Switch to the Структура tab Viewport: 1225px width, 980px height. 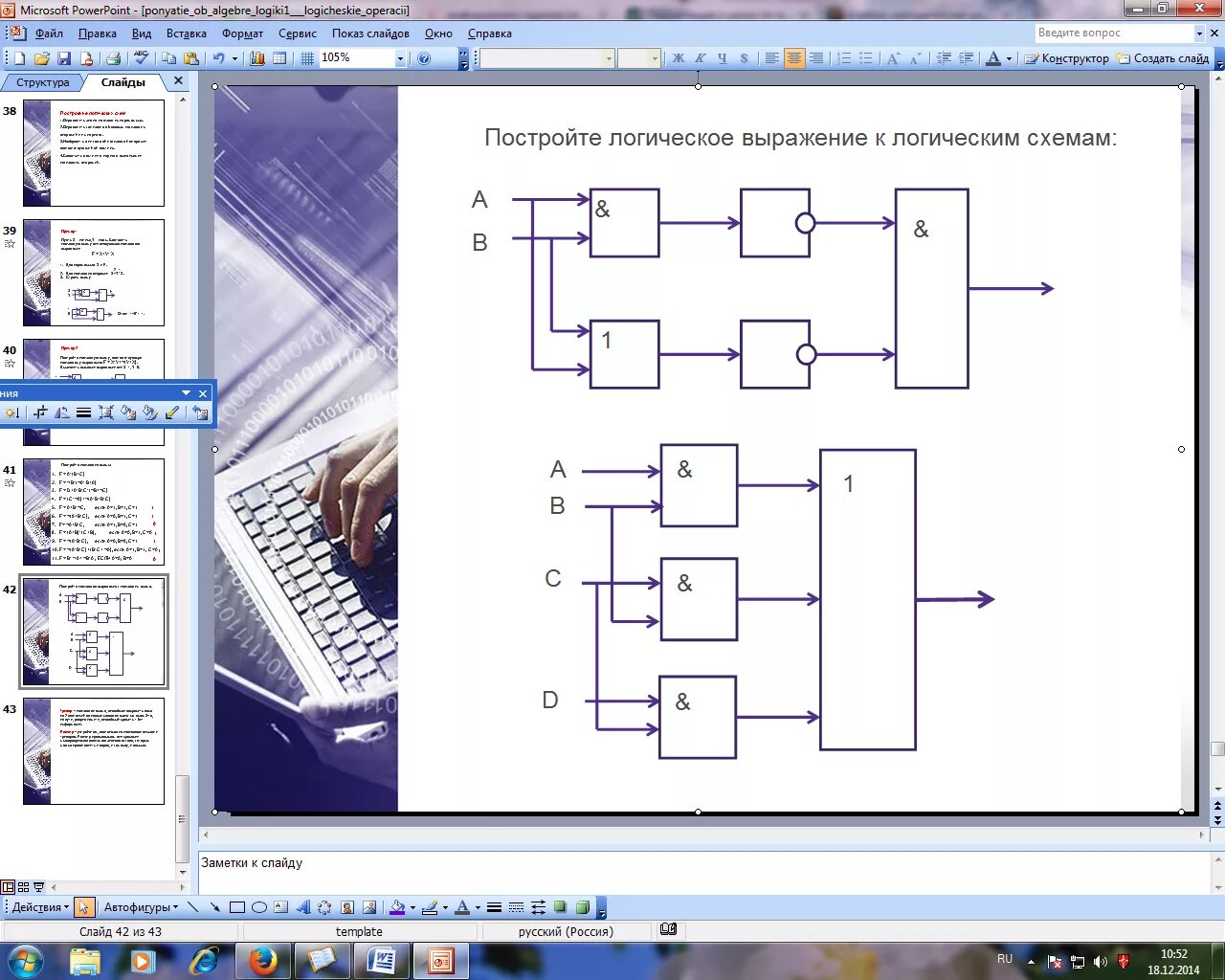[43, 82]
